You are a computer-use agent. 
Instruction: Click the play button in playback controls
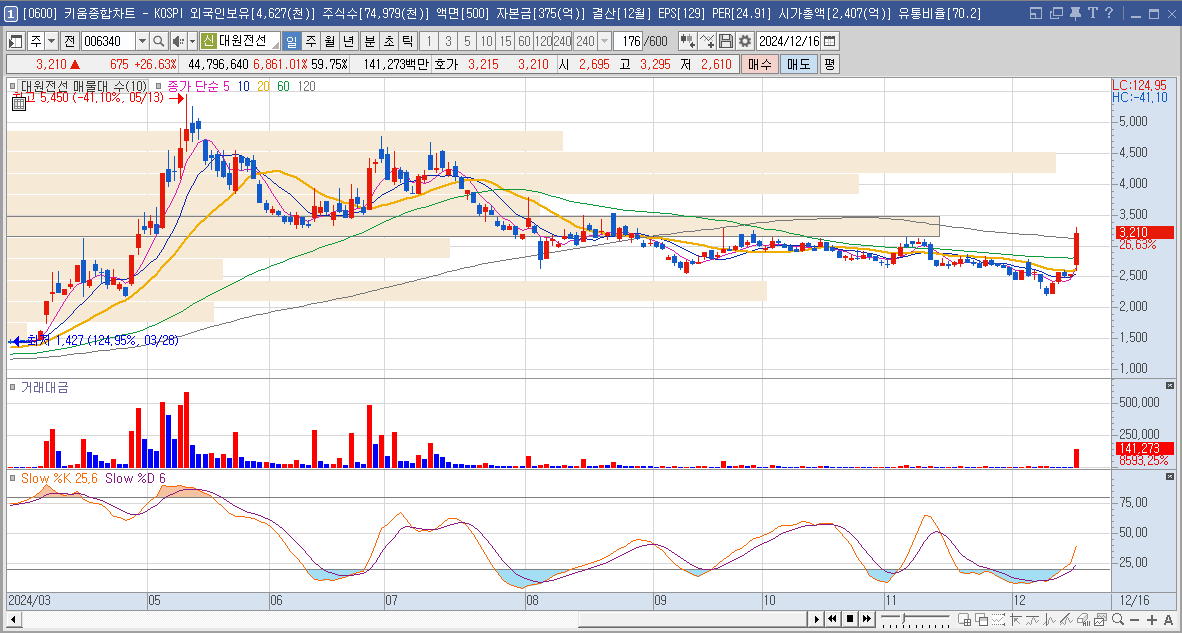(816, 619)
